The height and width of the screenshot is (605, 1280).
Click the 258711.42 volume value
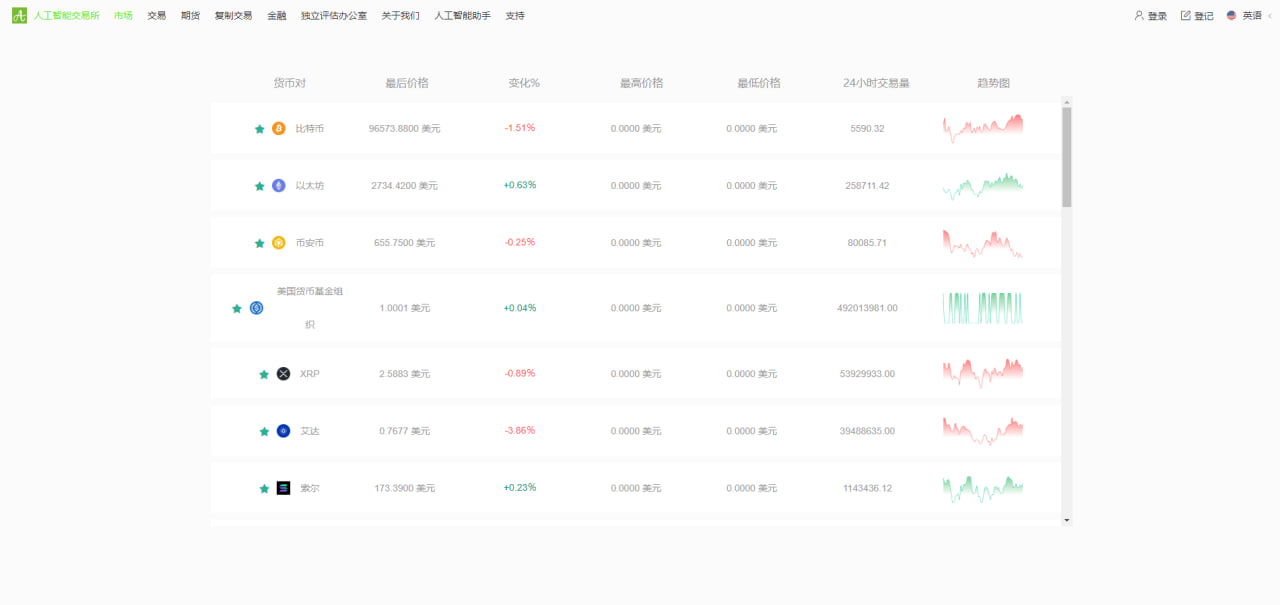(867, 186)
